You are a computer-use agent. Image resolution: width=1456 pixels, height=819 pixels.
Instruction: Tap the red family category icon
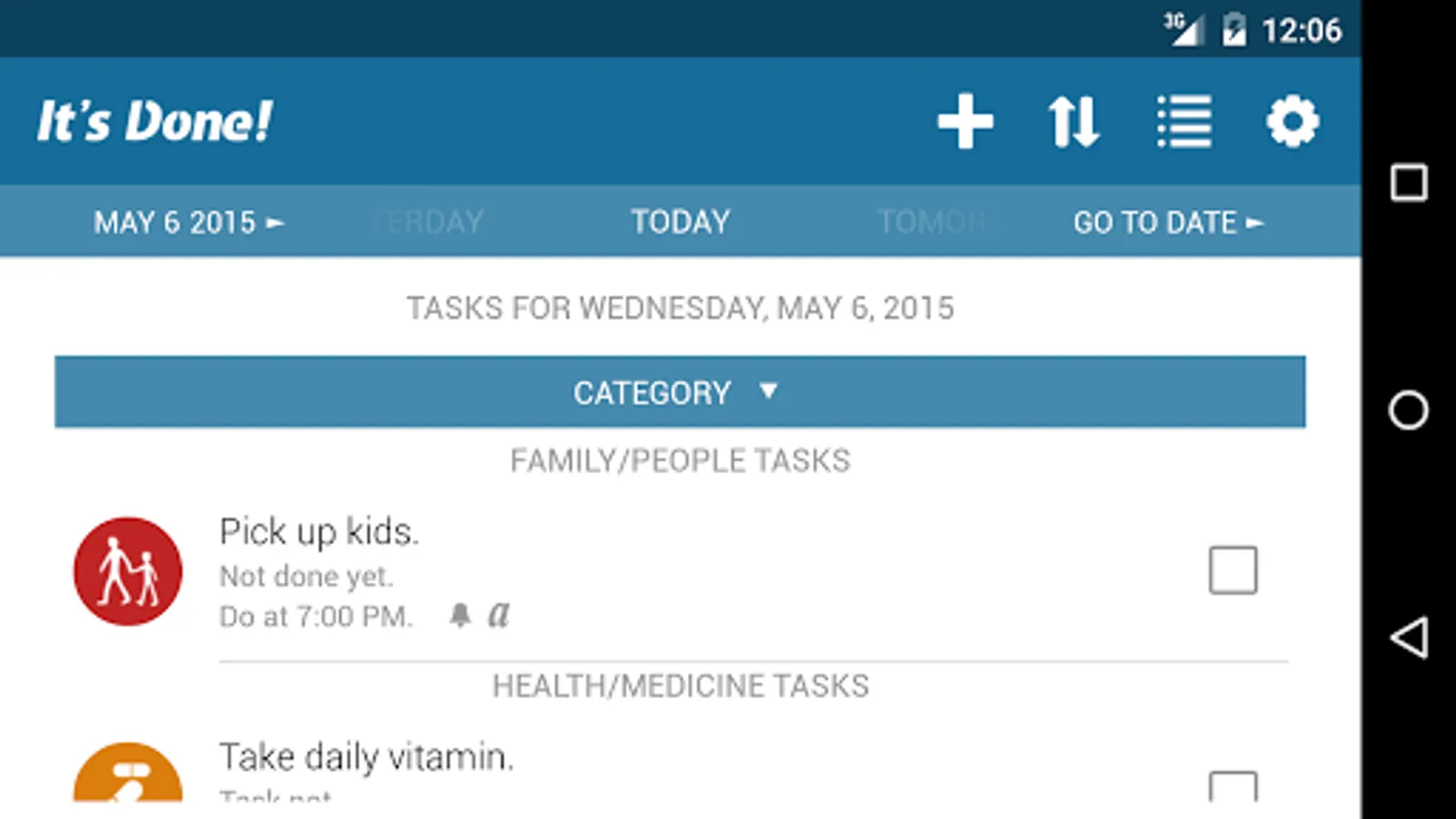[128, 571]
